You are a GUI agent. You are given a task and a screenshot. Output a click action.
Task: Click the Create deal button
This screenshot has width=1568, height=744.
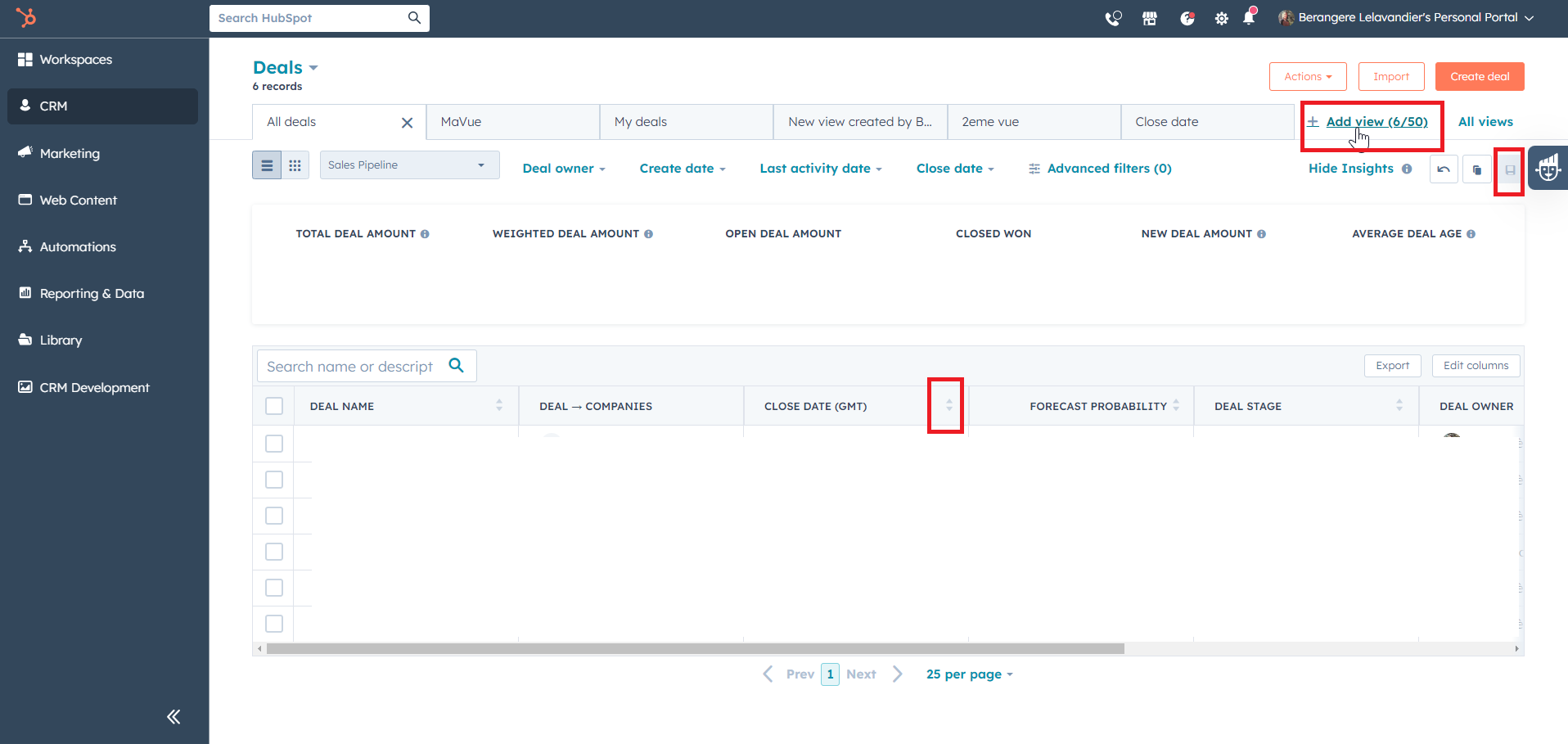1480,77
